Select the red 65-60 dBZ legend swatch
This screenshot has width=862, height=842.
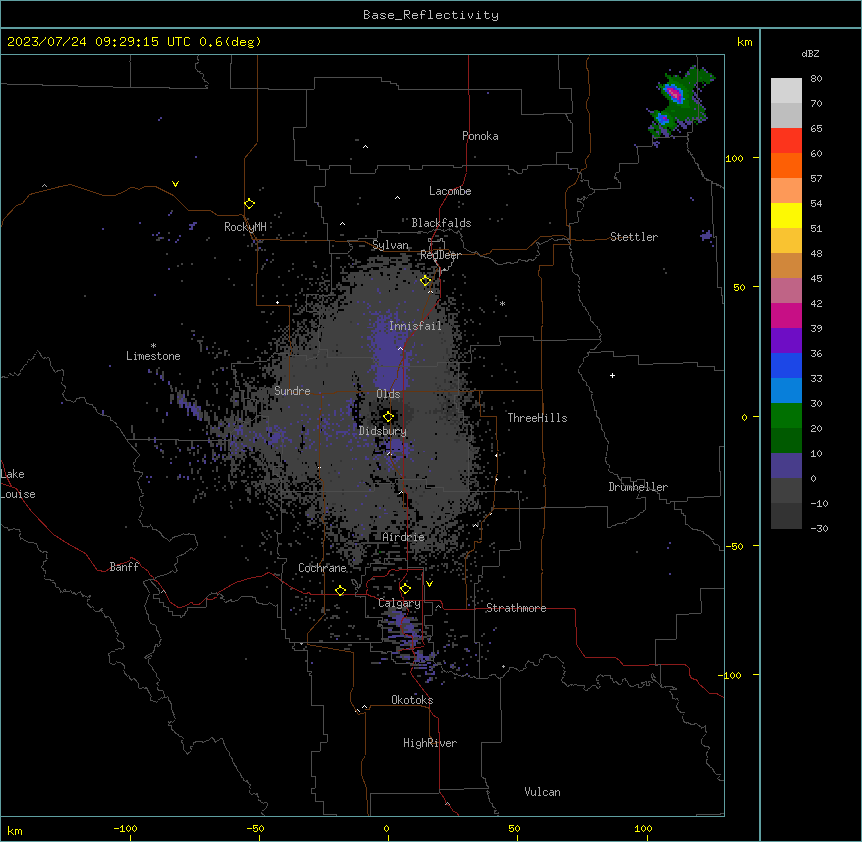(786, 140)
